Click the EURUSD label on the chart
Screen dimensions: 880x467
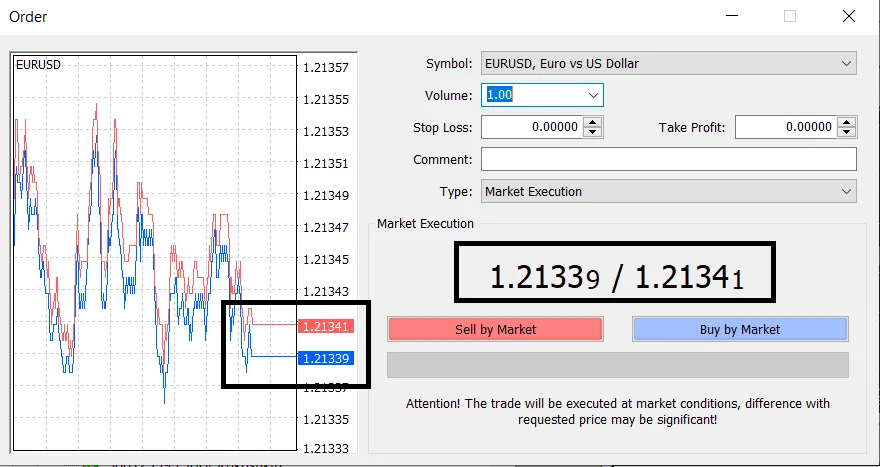point(38,64)
